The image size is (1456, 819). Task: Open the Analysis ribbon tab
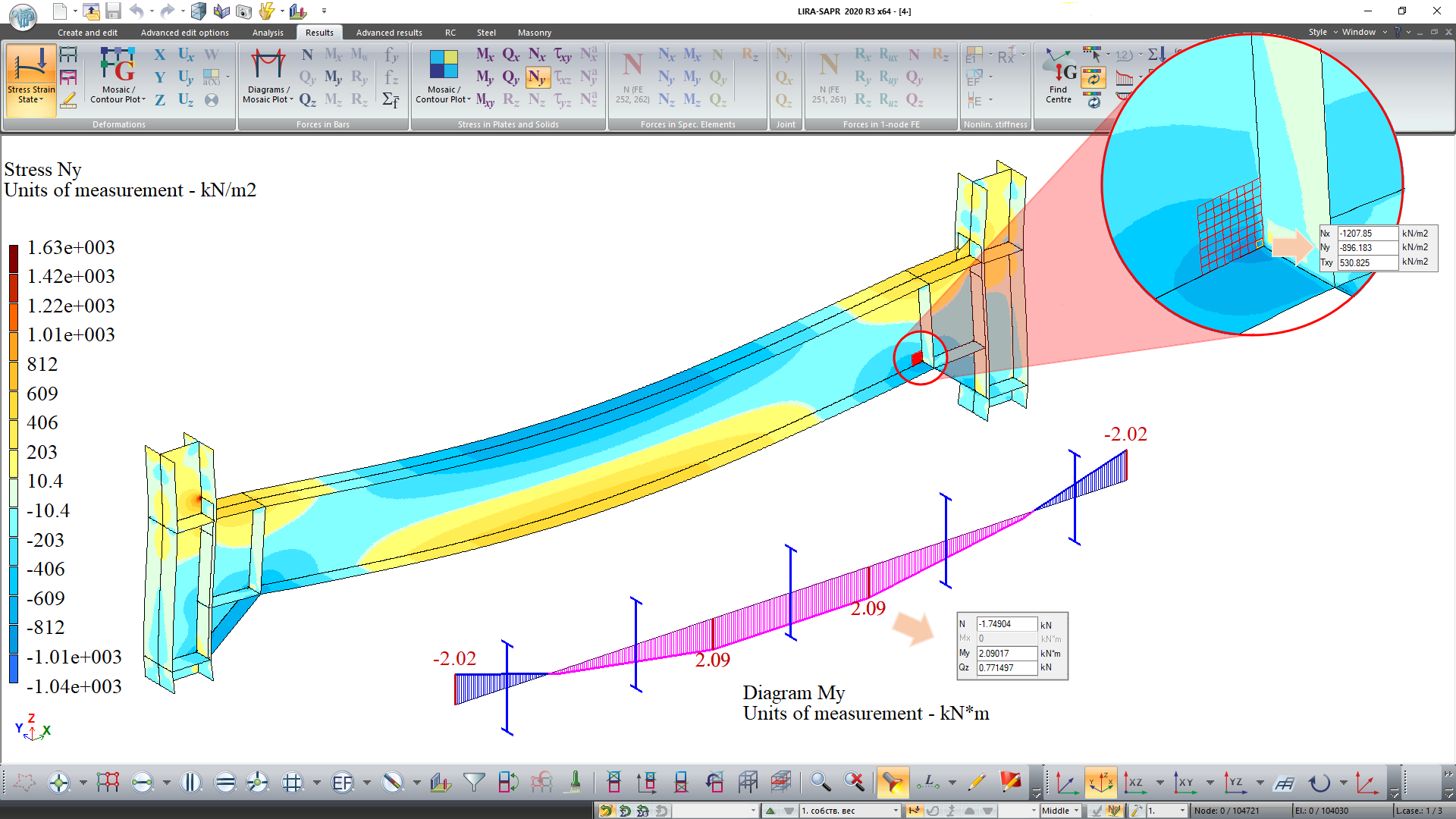[268, 33]
